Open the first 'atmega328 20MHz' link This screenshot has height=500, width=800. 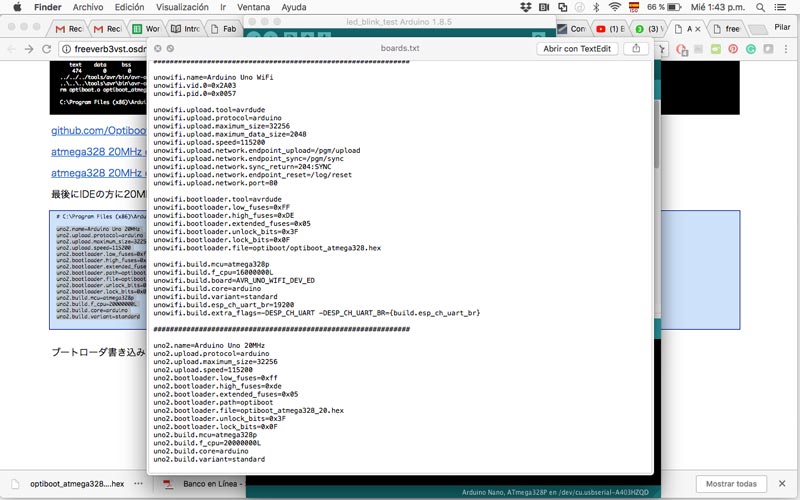(x=98, y=152)
